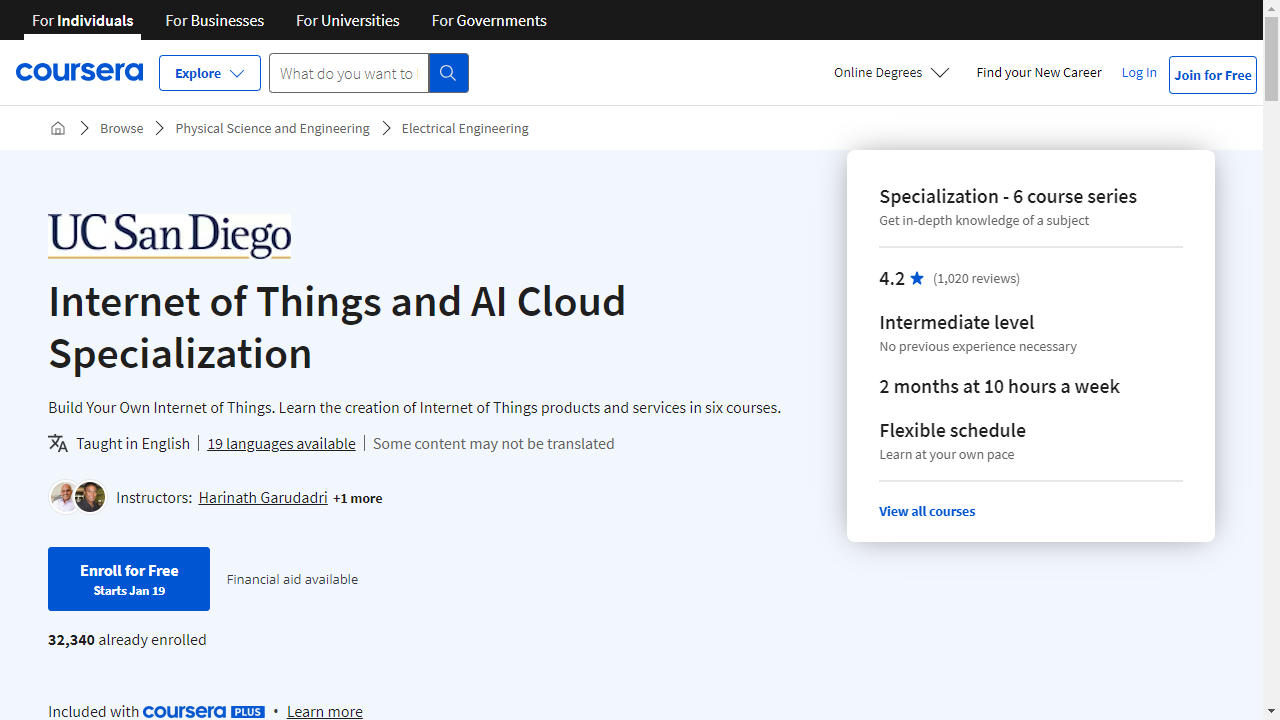Click 'Specialization - 6 course series' heading
This screenshot has height=720, width=1280.
tap(1008, 196)
